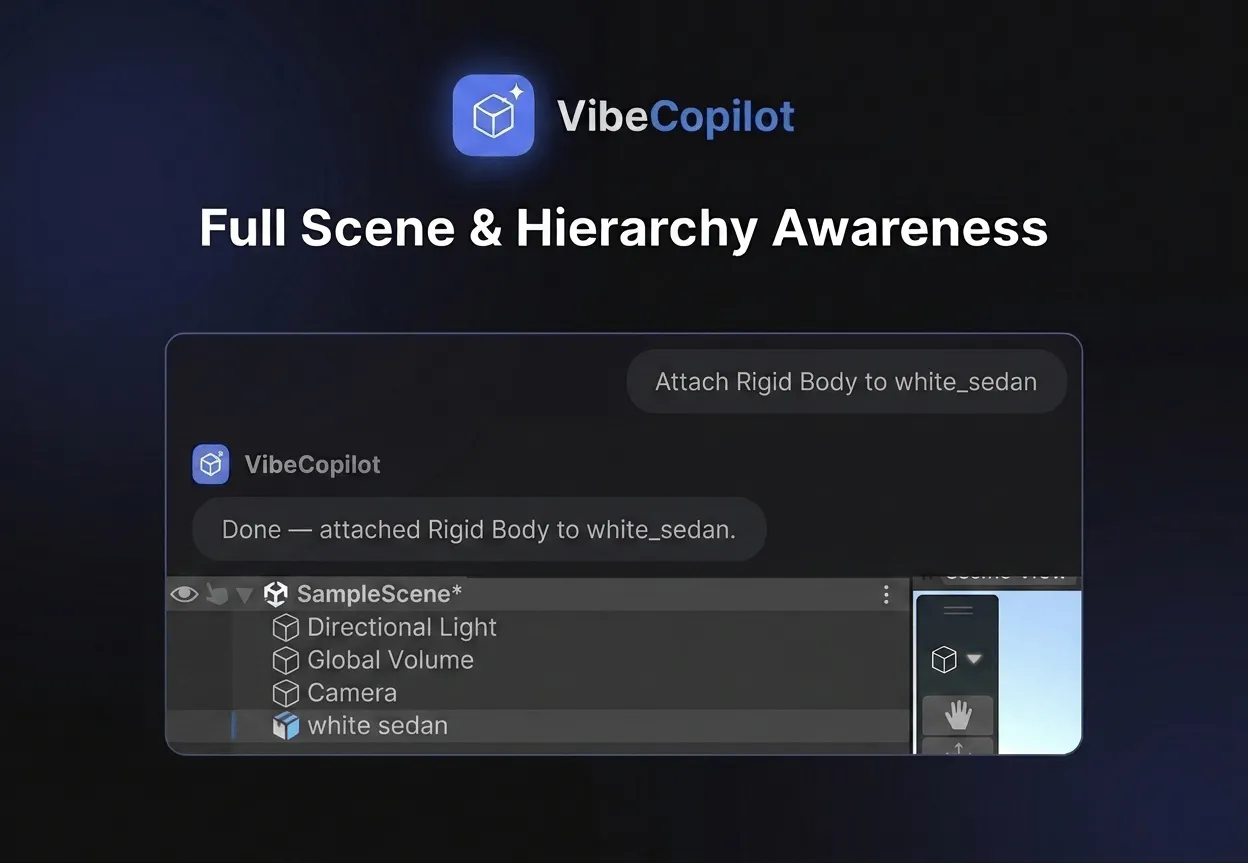Screen dimensions: 1248x863
Task: Select the Move tool below Hand
Action: pyautogui.click(x=958, y=746)
